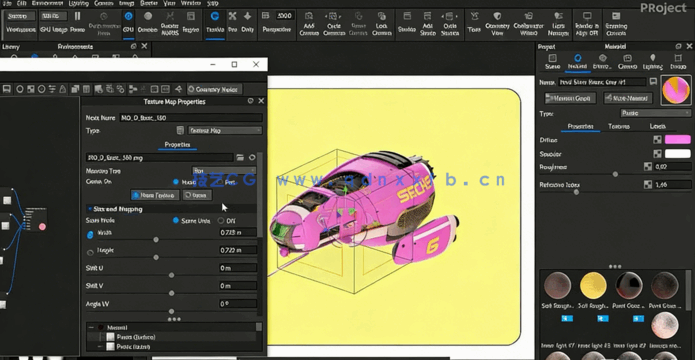Select the Tumble camera tool

(215, 22)
